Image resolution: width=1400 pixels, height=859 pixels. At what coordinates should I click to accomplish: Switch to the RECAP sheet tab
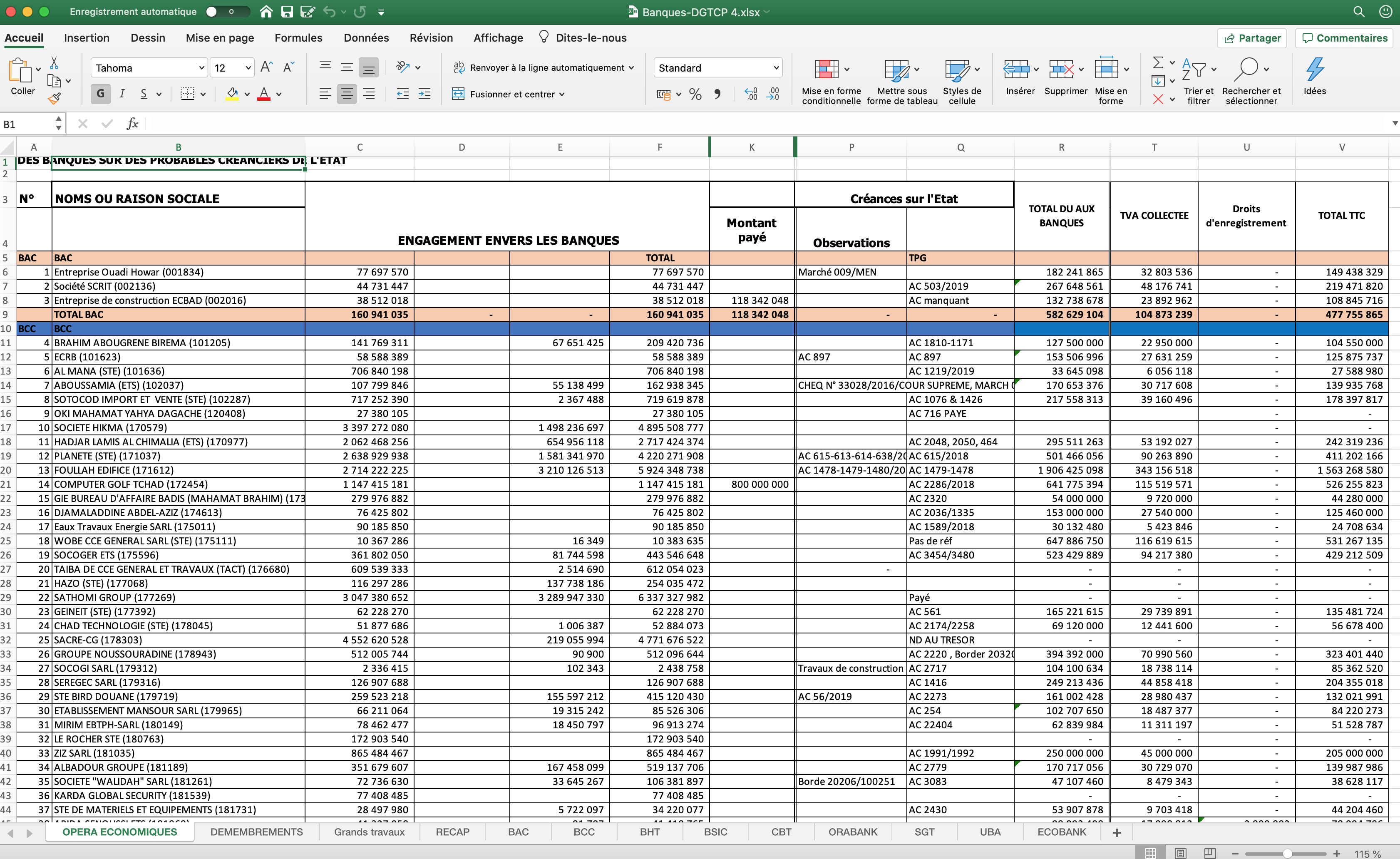[x=452, y=832]
